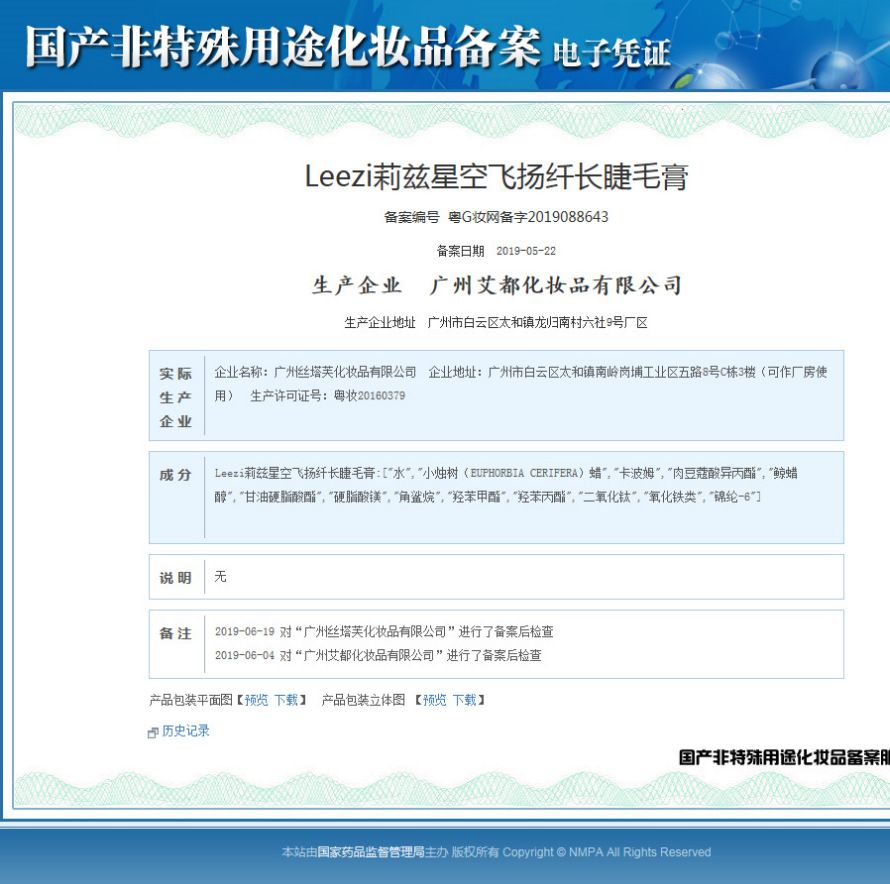Click the 电子凭证 text in the header
Screen dimensions: 890x884
tap(611, 53)
